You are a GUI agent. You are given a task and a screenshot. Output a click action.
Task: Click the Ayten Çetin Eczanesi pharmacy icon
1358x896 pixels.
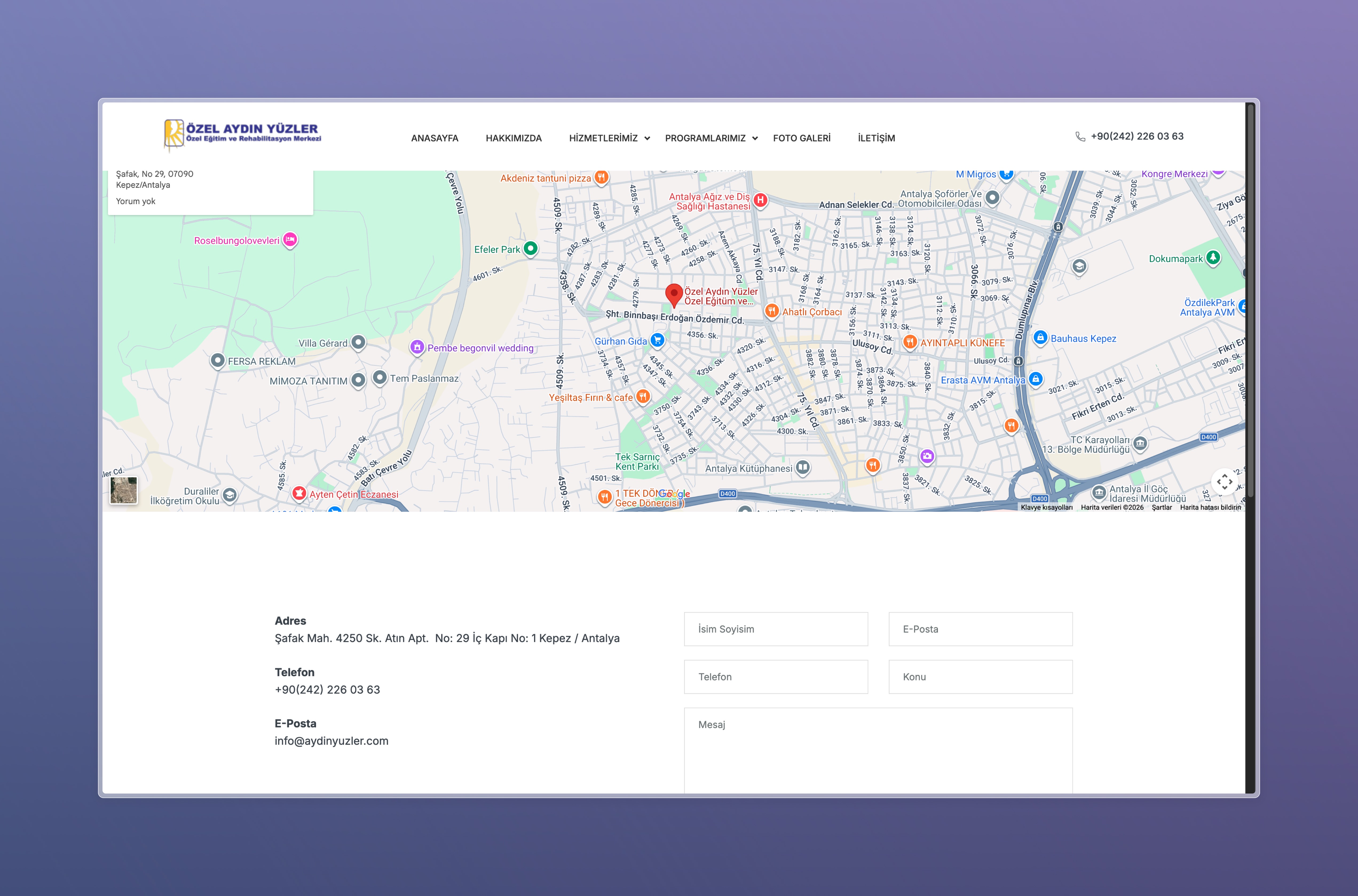pos(299,493)
